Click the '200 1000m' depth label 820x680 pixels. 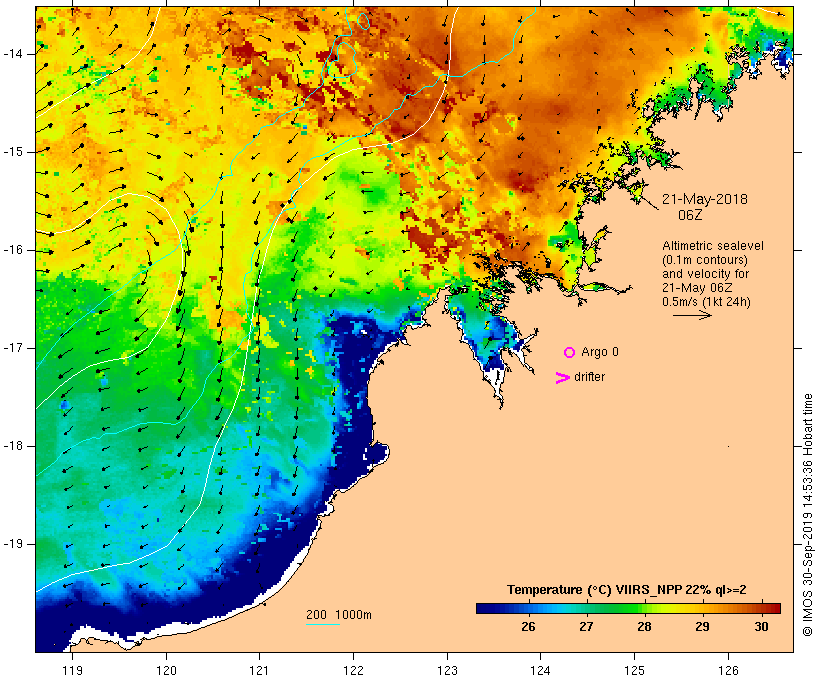(339, 615)
